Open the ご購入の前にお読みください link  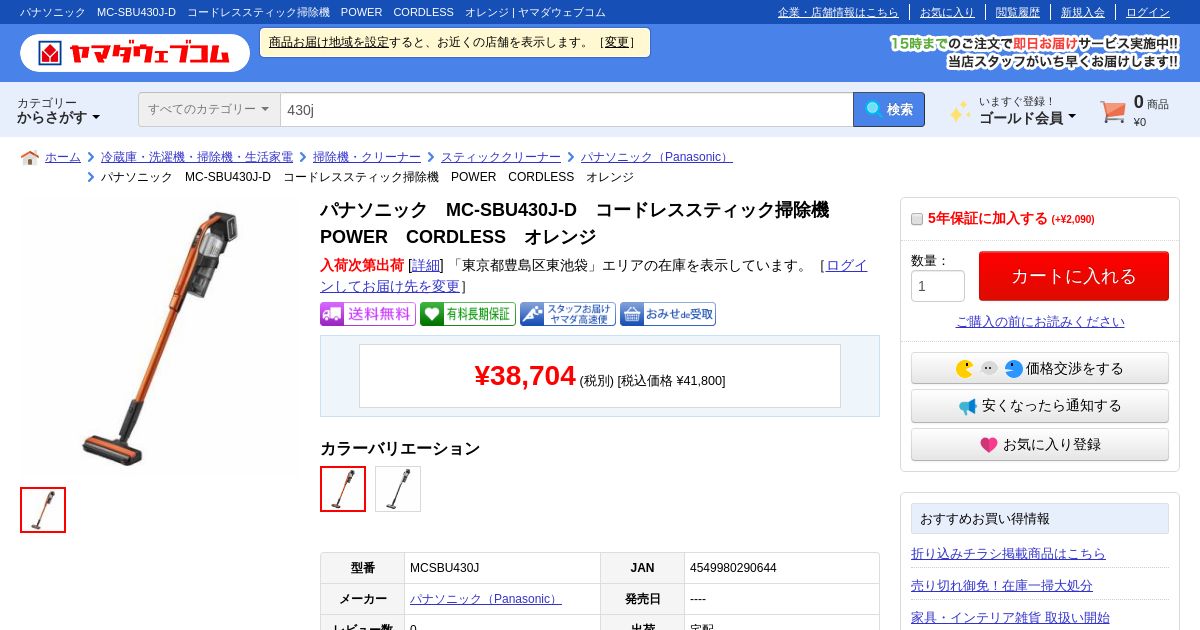pyautogui.click(x=1040, y=322)
